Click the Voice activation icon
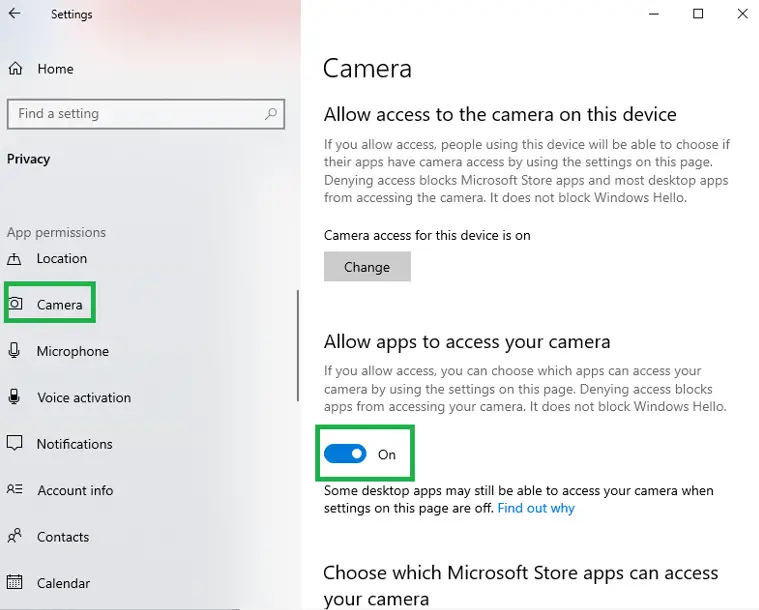Viewport: 759px width, 610px height. click(x=14, y=396)
